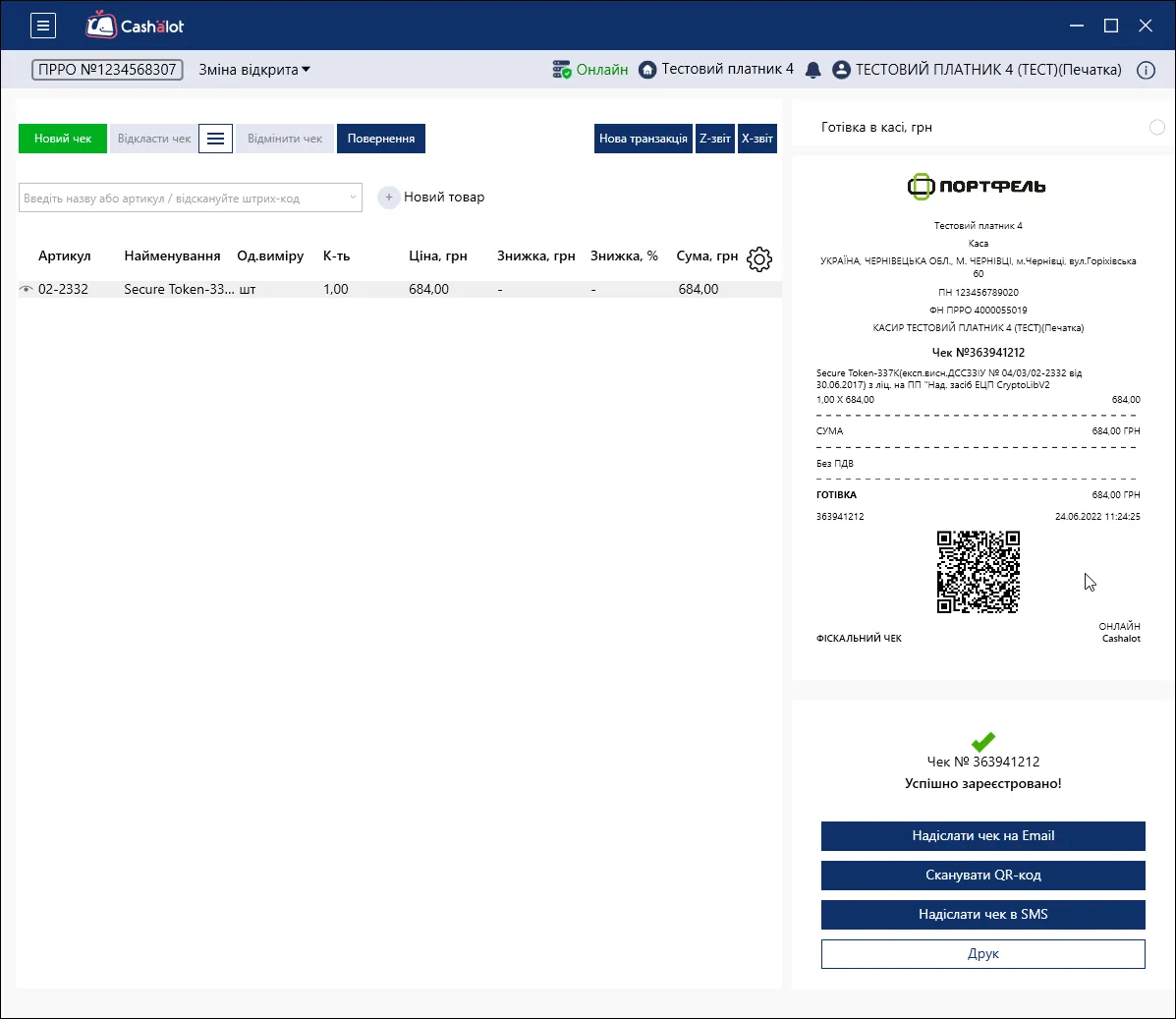Expand the Зміна відкрита dropdown
The width and height of the screenshot is (1176, 1019).
pos(254,70)
